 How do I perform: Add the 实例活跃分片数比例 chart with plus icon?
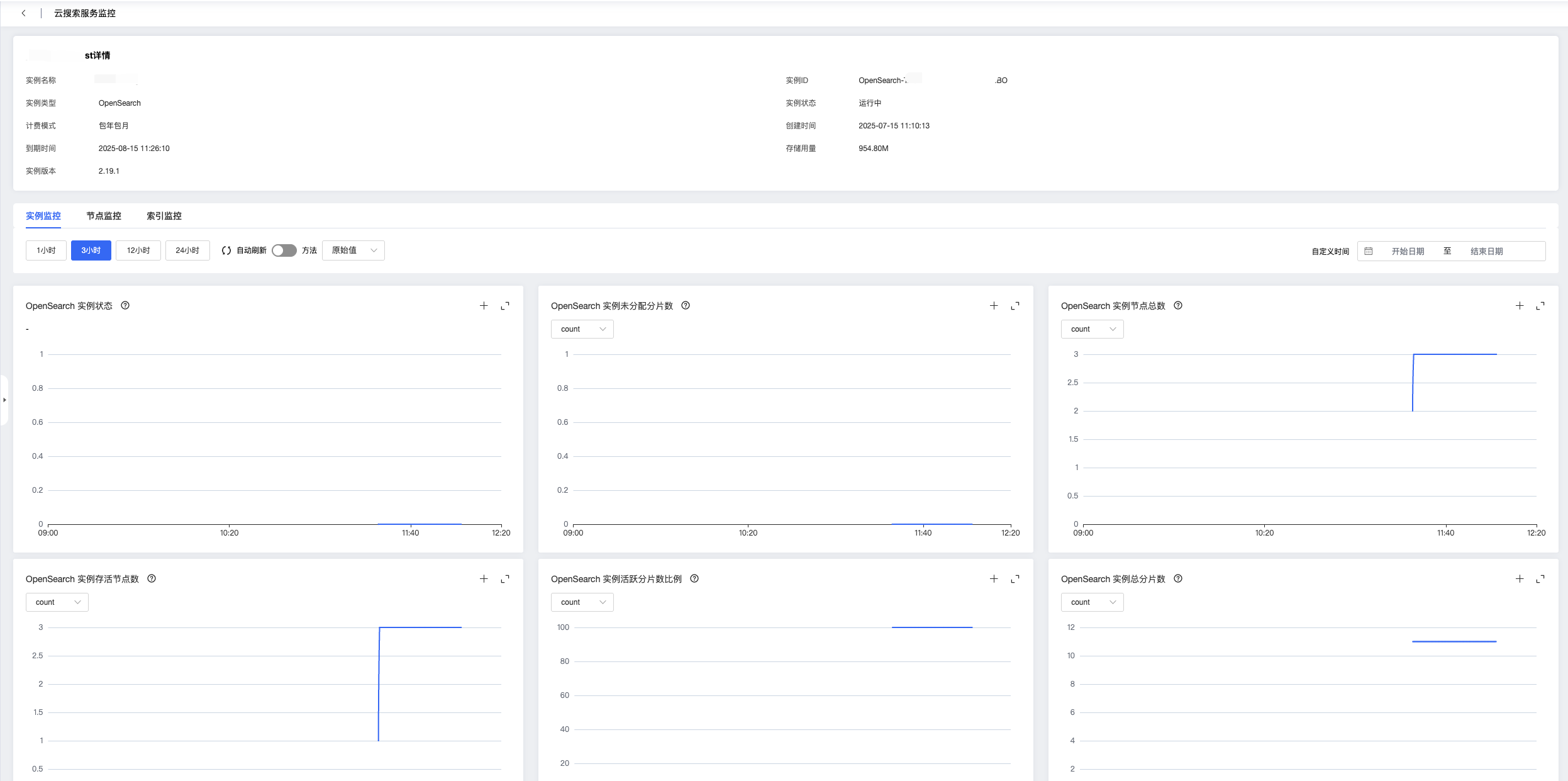[994, 579]
